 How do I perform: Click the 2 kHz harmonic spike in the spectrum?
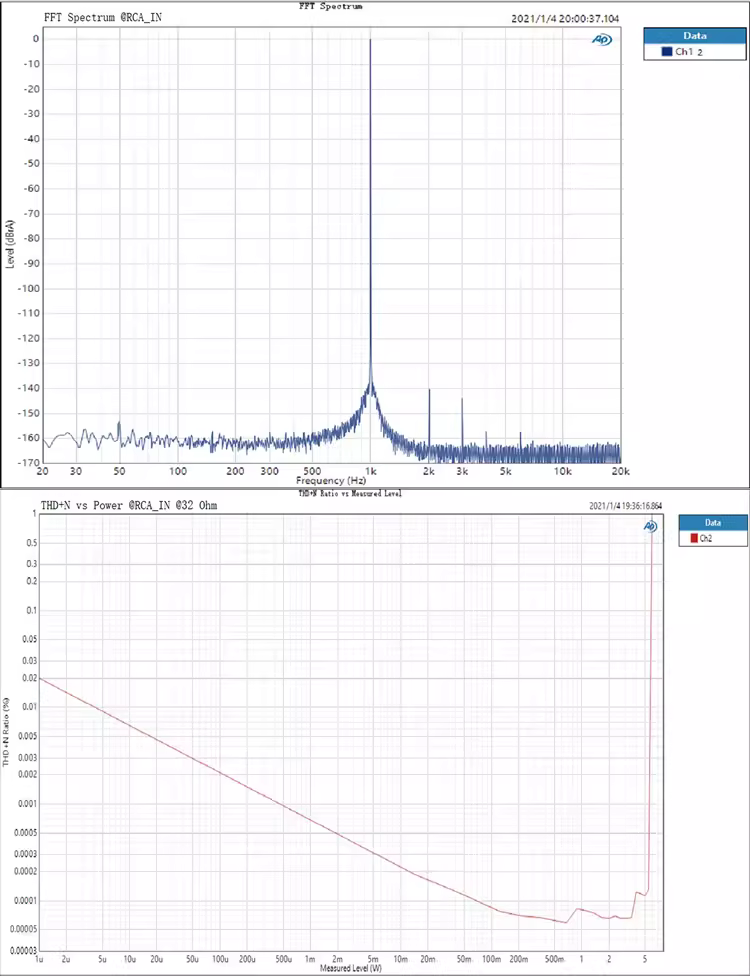(x=429, y=391)
